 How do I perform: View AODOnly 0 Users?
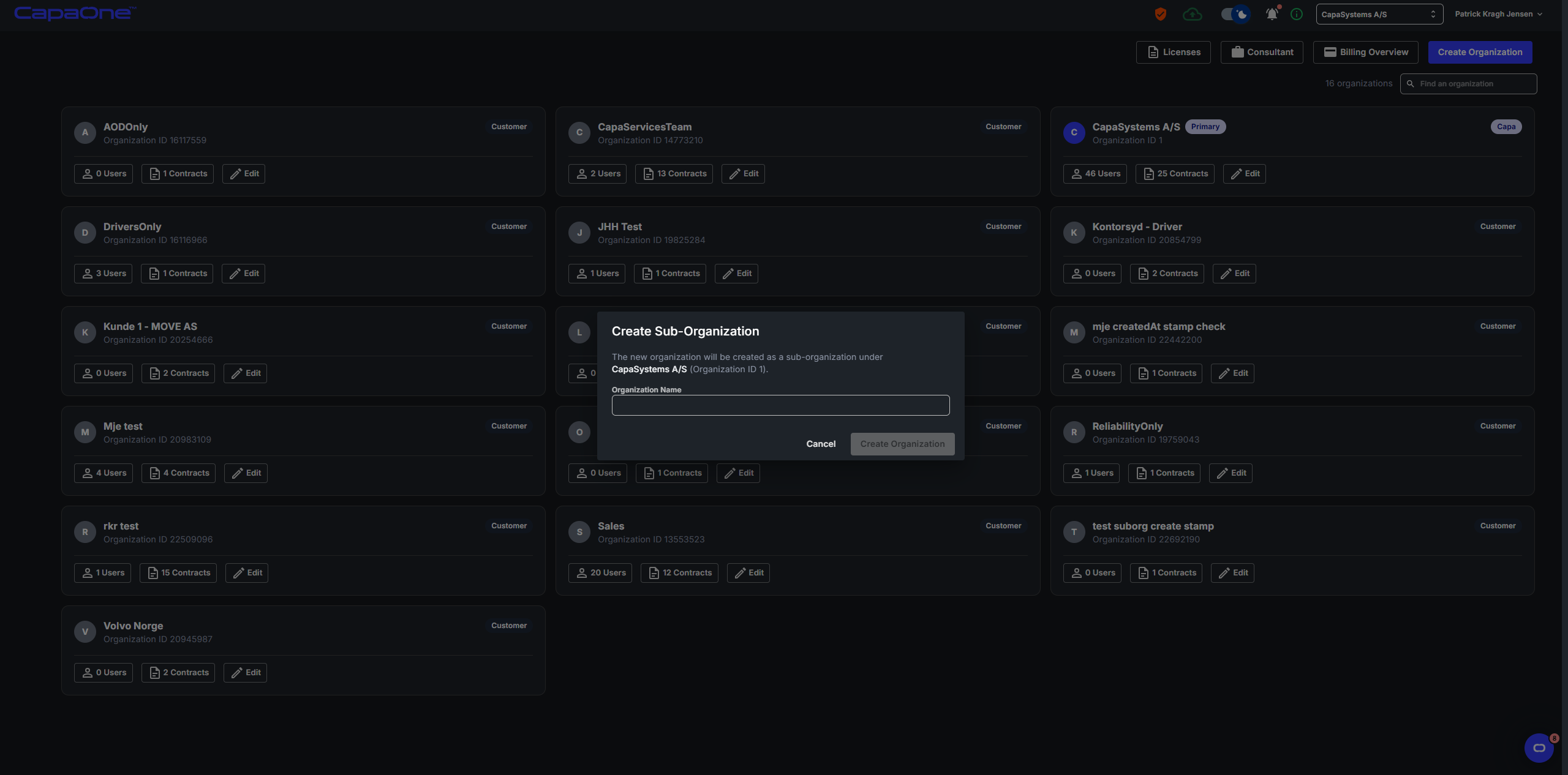pos(104,174)
